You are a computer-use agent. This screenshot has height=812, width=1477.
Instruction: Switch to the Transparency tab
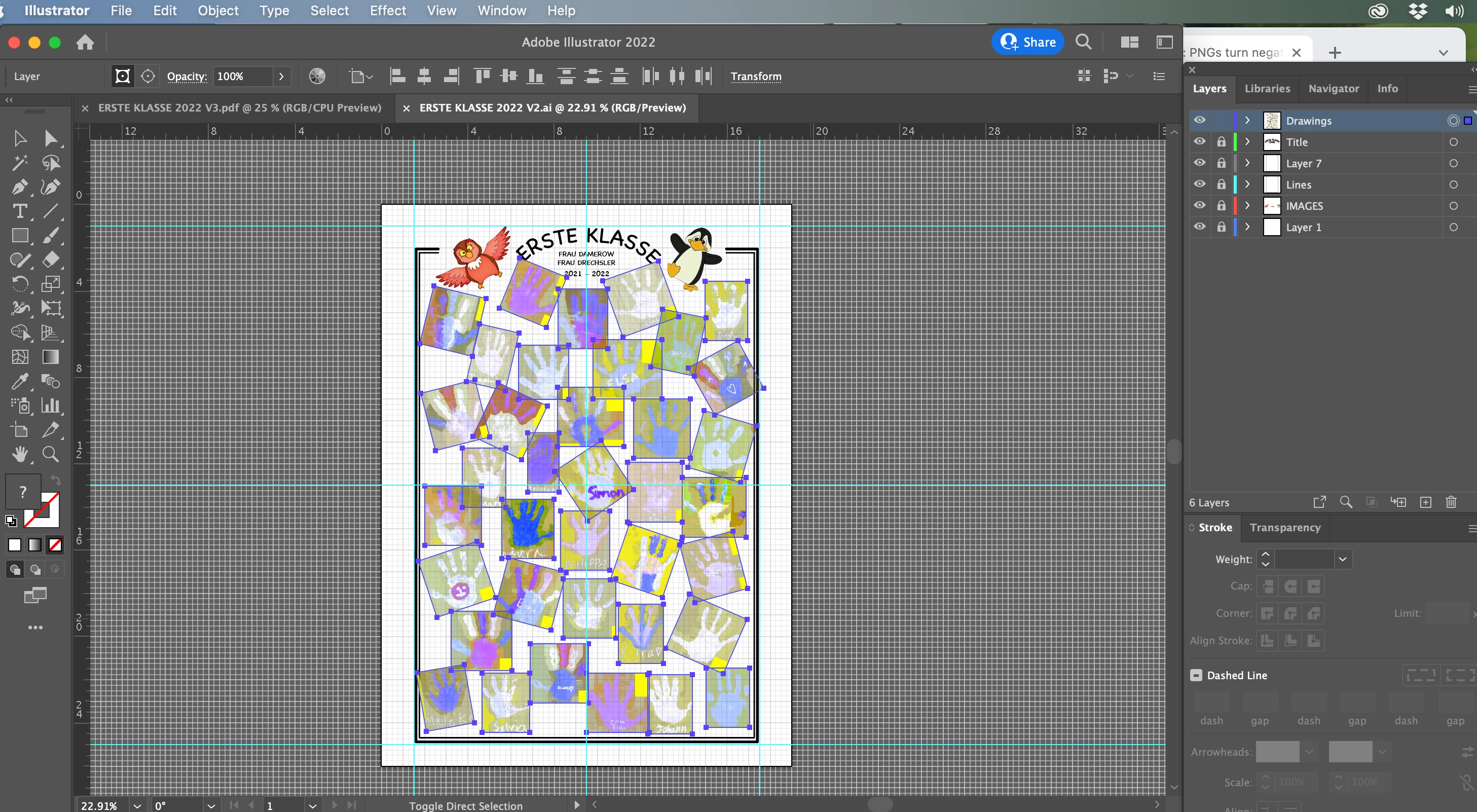point(1285,527)
